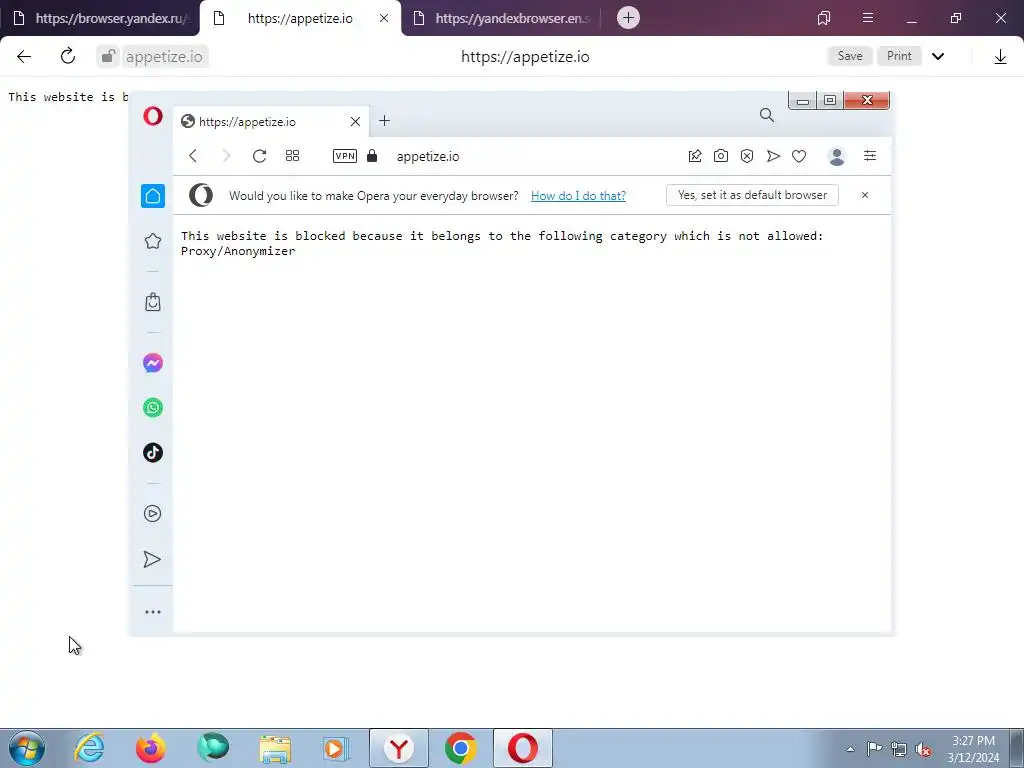Open Messenger in Opera sidebar
1024x768 pixels.
coord(153,362)
